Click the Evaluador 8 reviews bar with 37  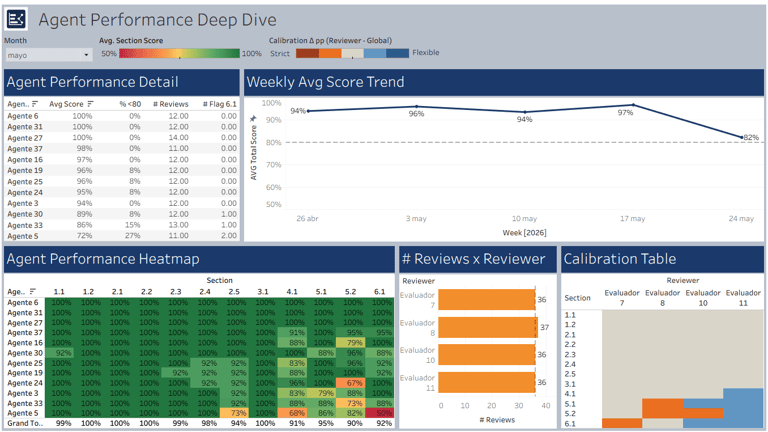(488, 327)
